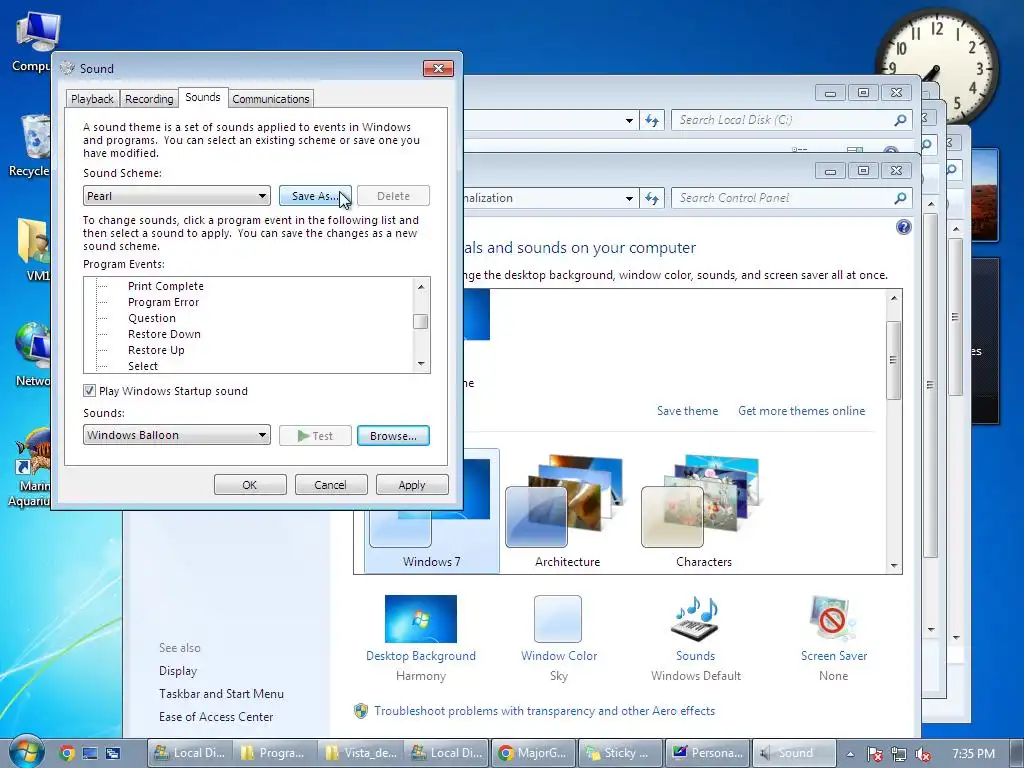Switch to Sticky Notes taskbar button

coord(619,753)
